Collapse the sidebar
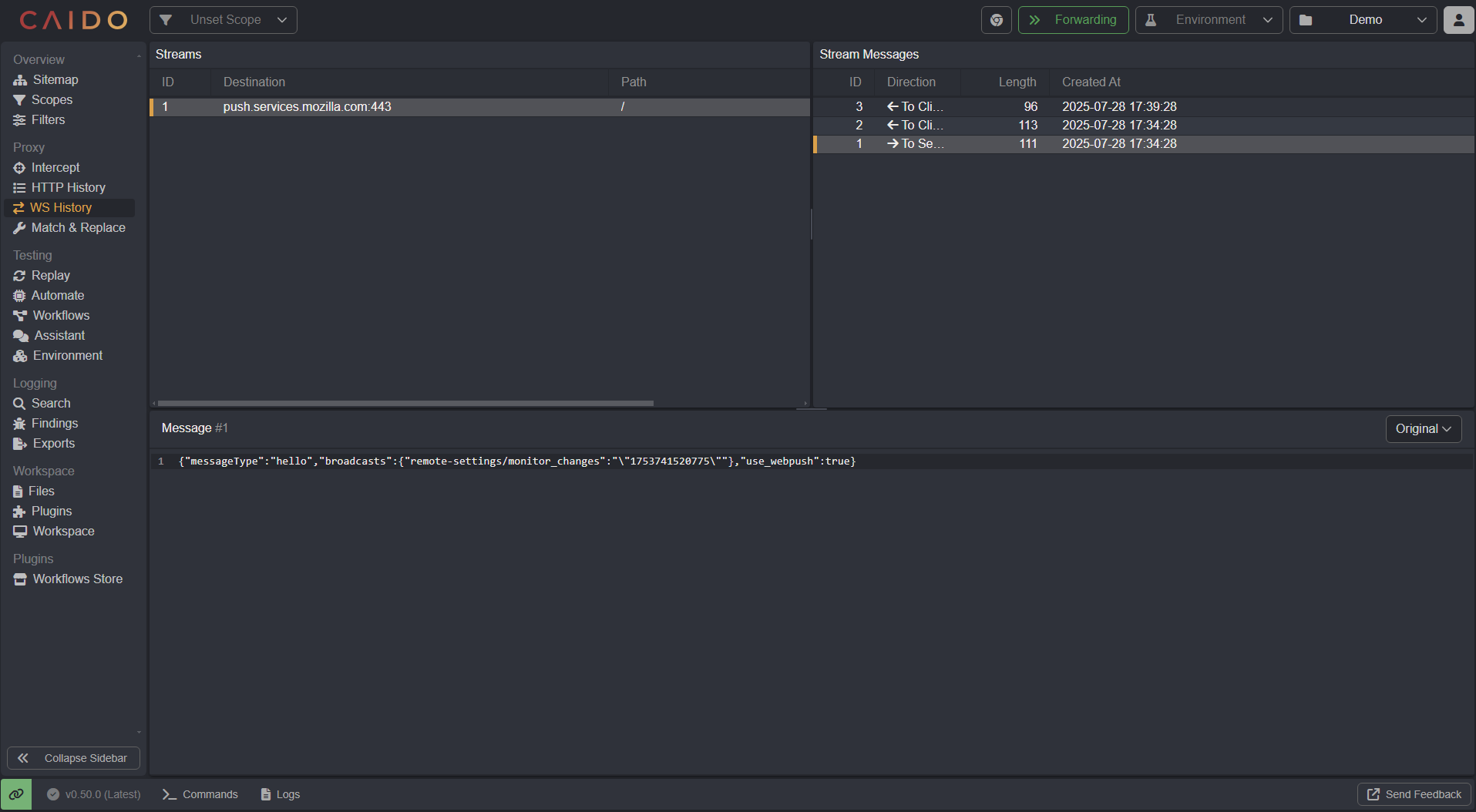 (73, 758)
